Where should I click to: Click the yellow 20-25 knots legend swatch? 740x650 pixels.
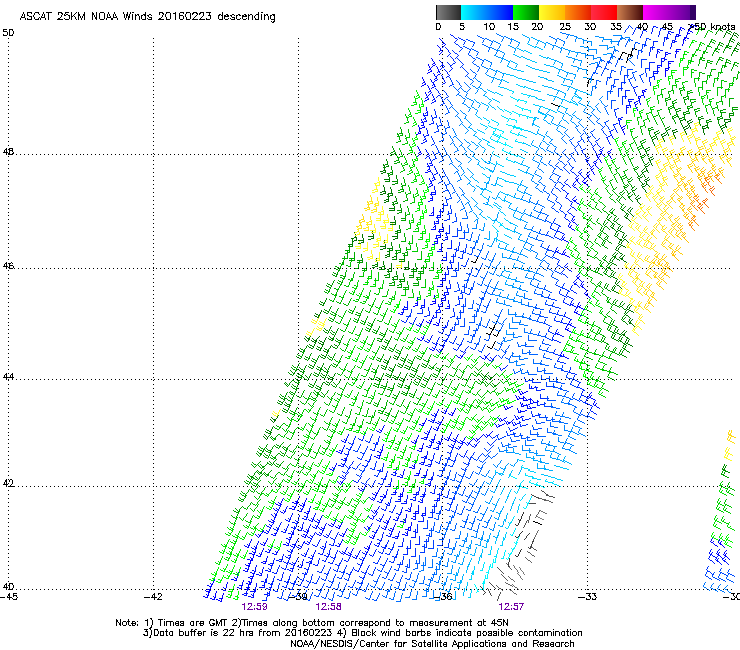[x=552, y=12]
